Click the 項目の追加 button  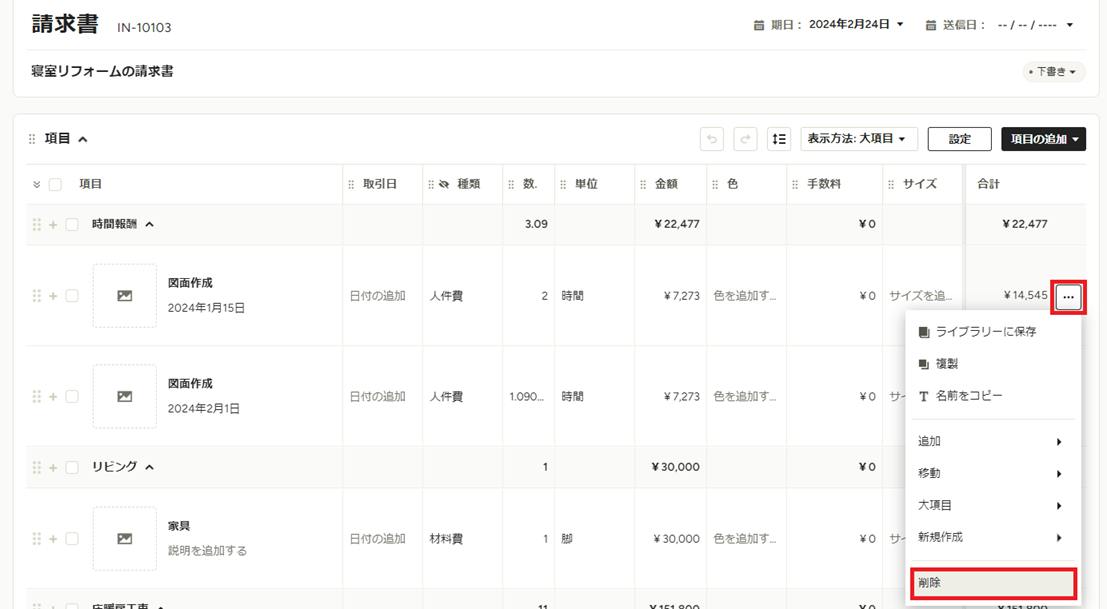pyautogui.click(x=1043, y=139)
